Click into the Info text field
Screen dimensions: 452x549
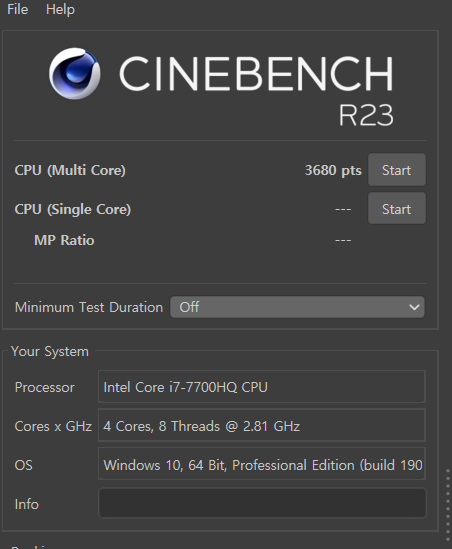[x=262, y=503]
